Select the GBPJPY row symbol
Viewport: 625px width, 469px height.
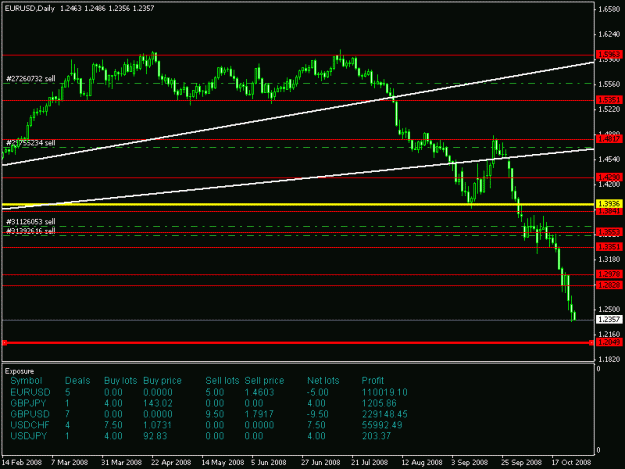pyautogui.click(x=28, y=403)
